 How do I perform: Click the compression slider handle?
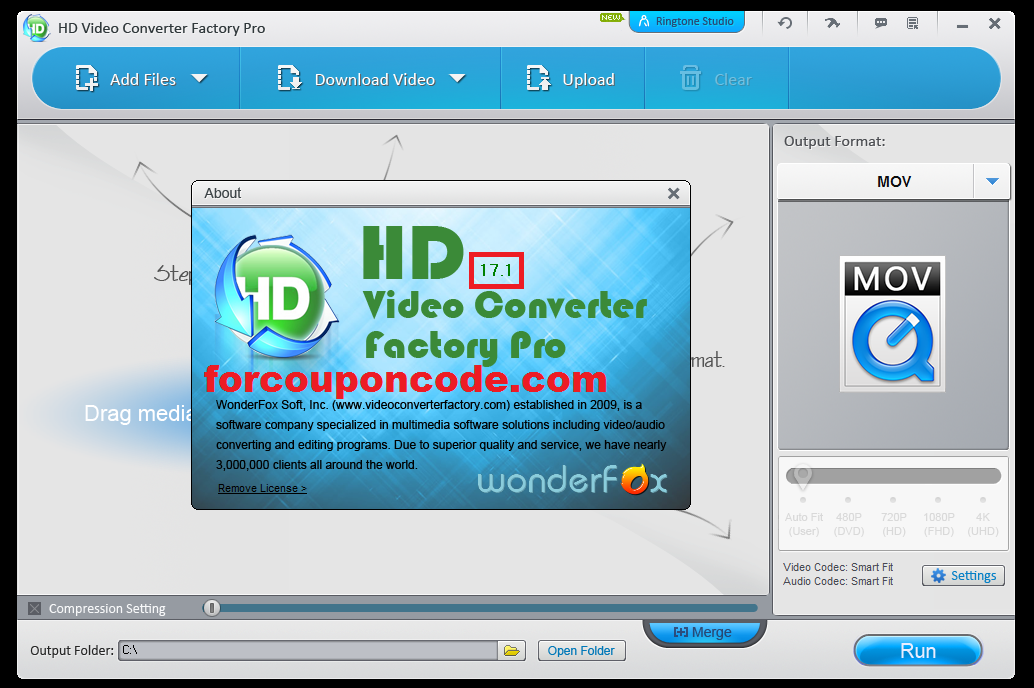(x=211, y=608)
